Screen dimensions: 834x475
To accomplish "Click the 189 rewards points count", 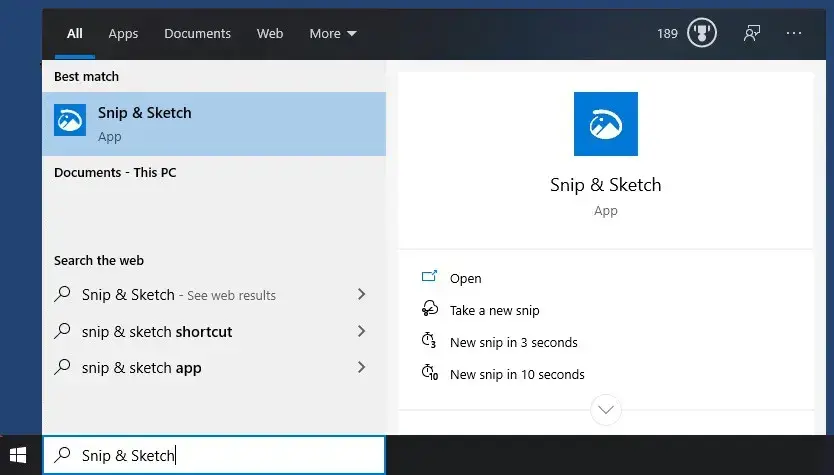I will coord(667,34).
